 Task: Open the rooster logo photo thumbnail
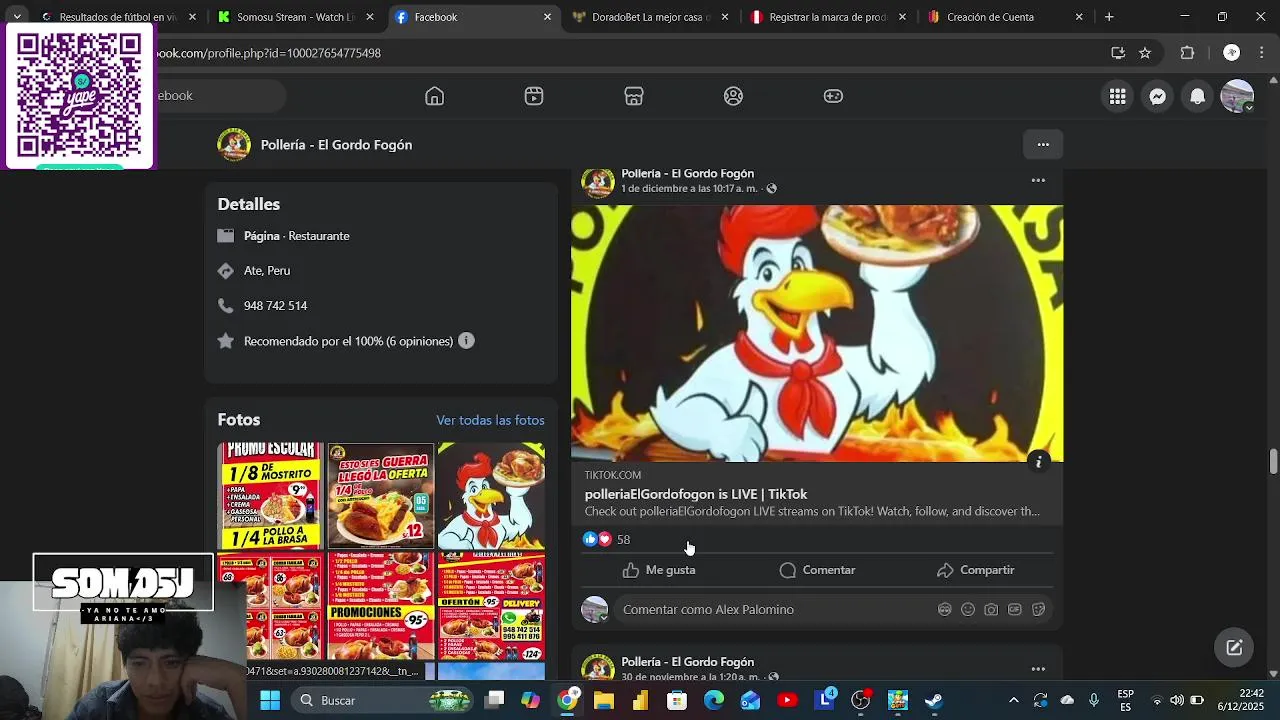point(491,495)
